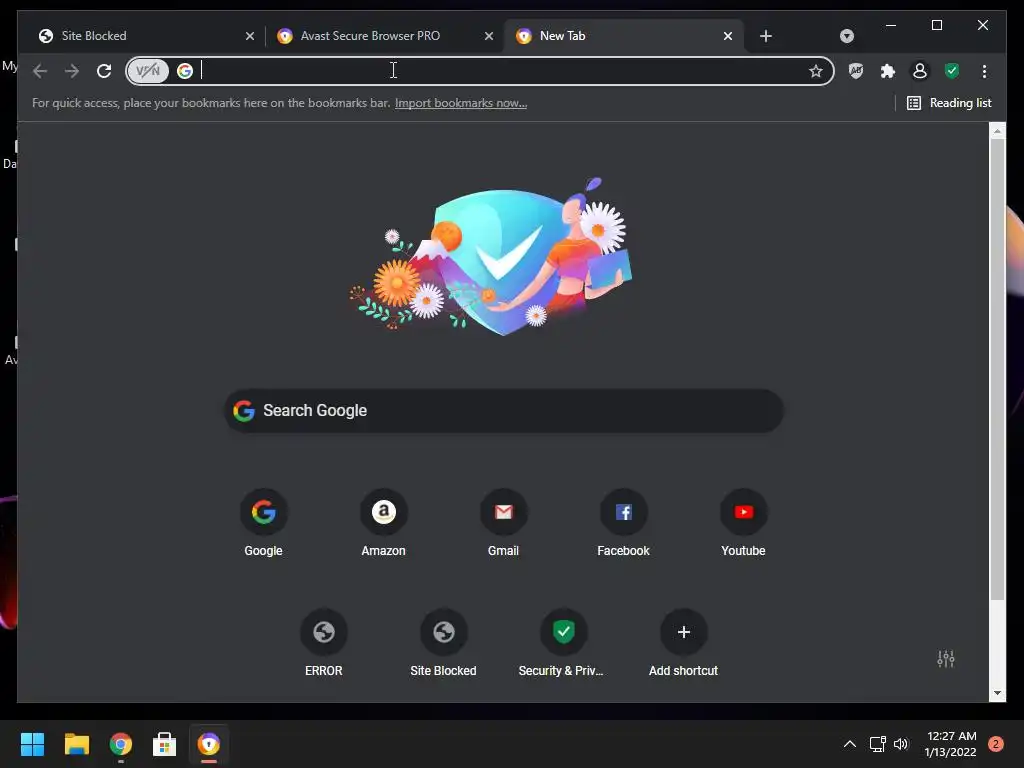The height and width of the screenshot is (768, 1024).
Task: Expand the tab search dropdown arrow
Action: tap(846, 36)
